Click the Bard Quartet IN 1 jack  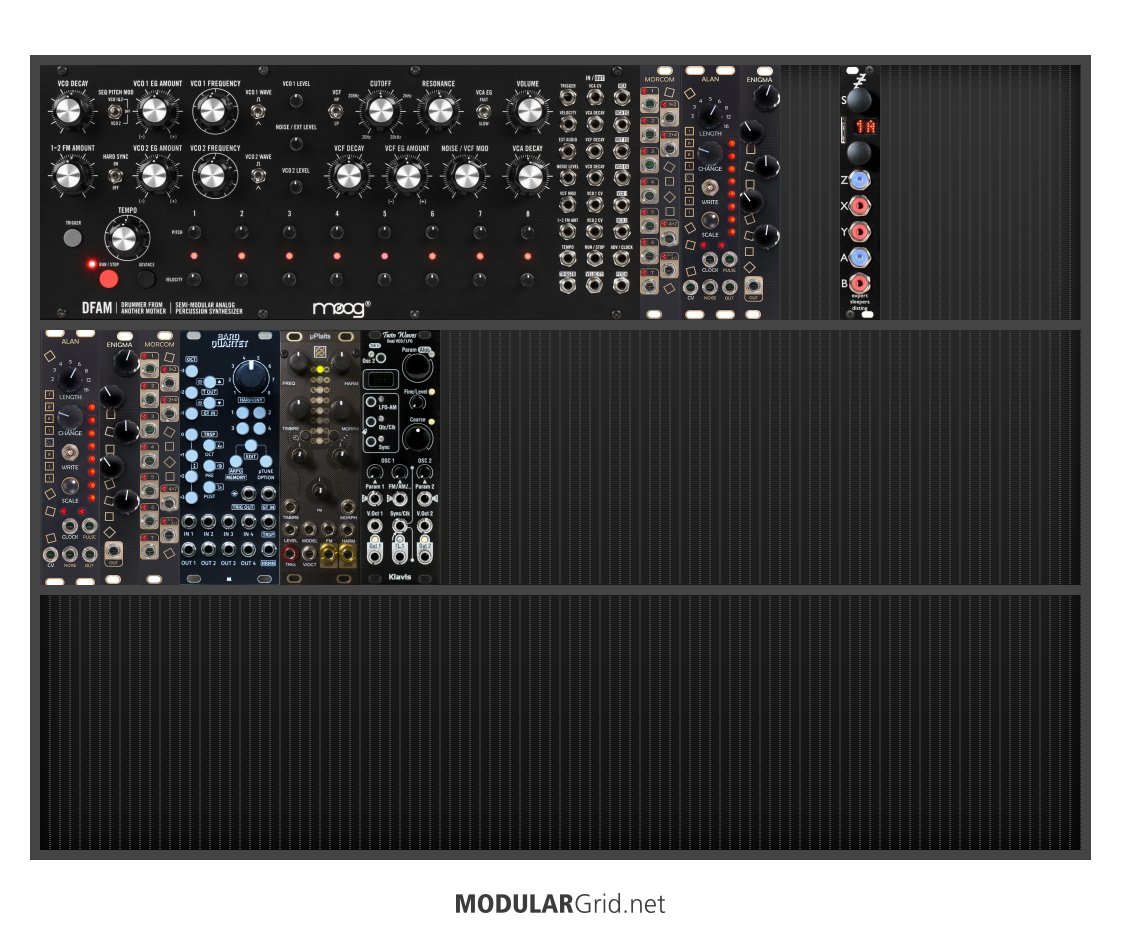tap(188, 522)
